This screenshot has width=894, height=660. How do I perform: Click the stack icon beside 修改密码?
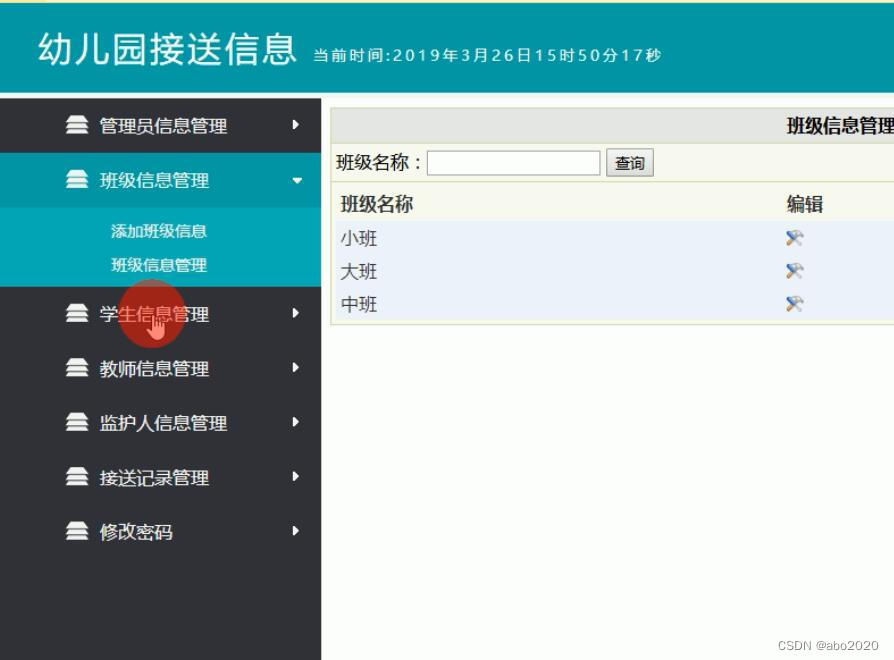point(77,531)
